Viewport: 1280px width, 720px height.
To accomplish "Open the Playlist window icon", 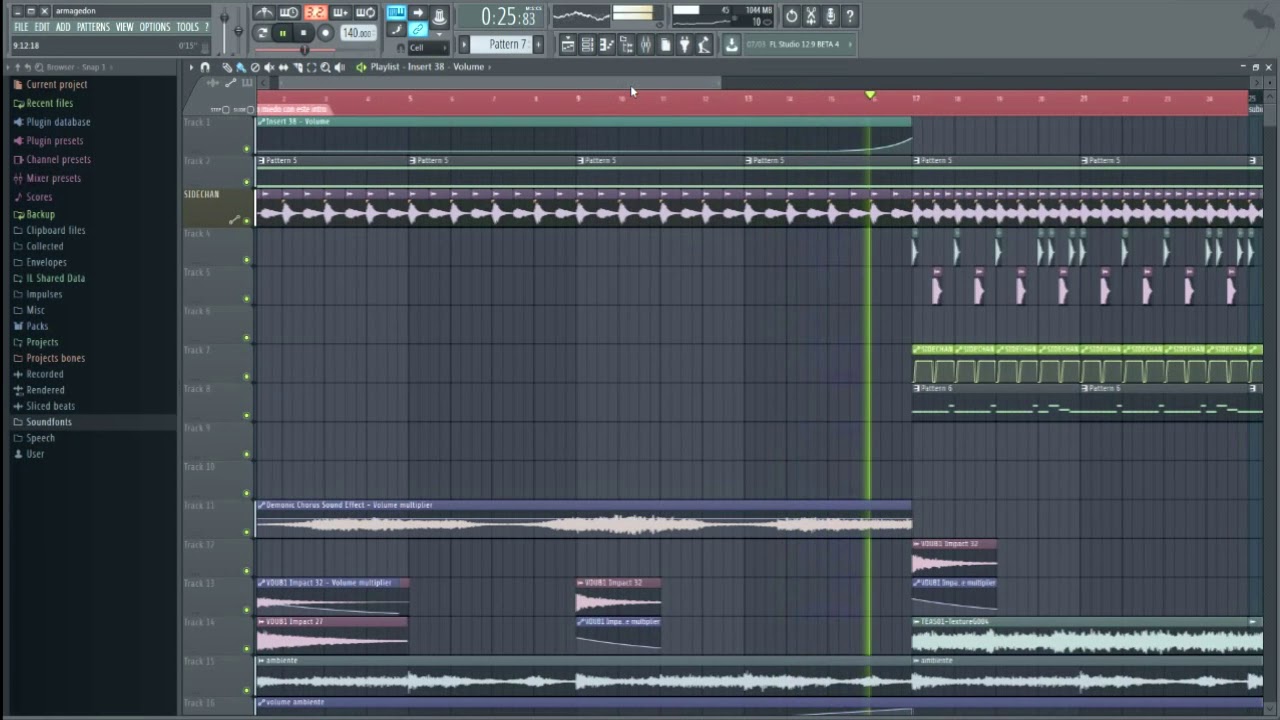I will (x=568, y=44).
